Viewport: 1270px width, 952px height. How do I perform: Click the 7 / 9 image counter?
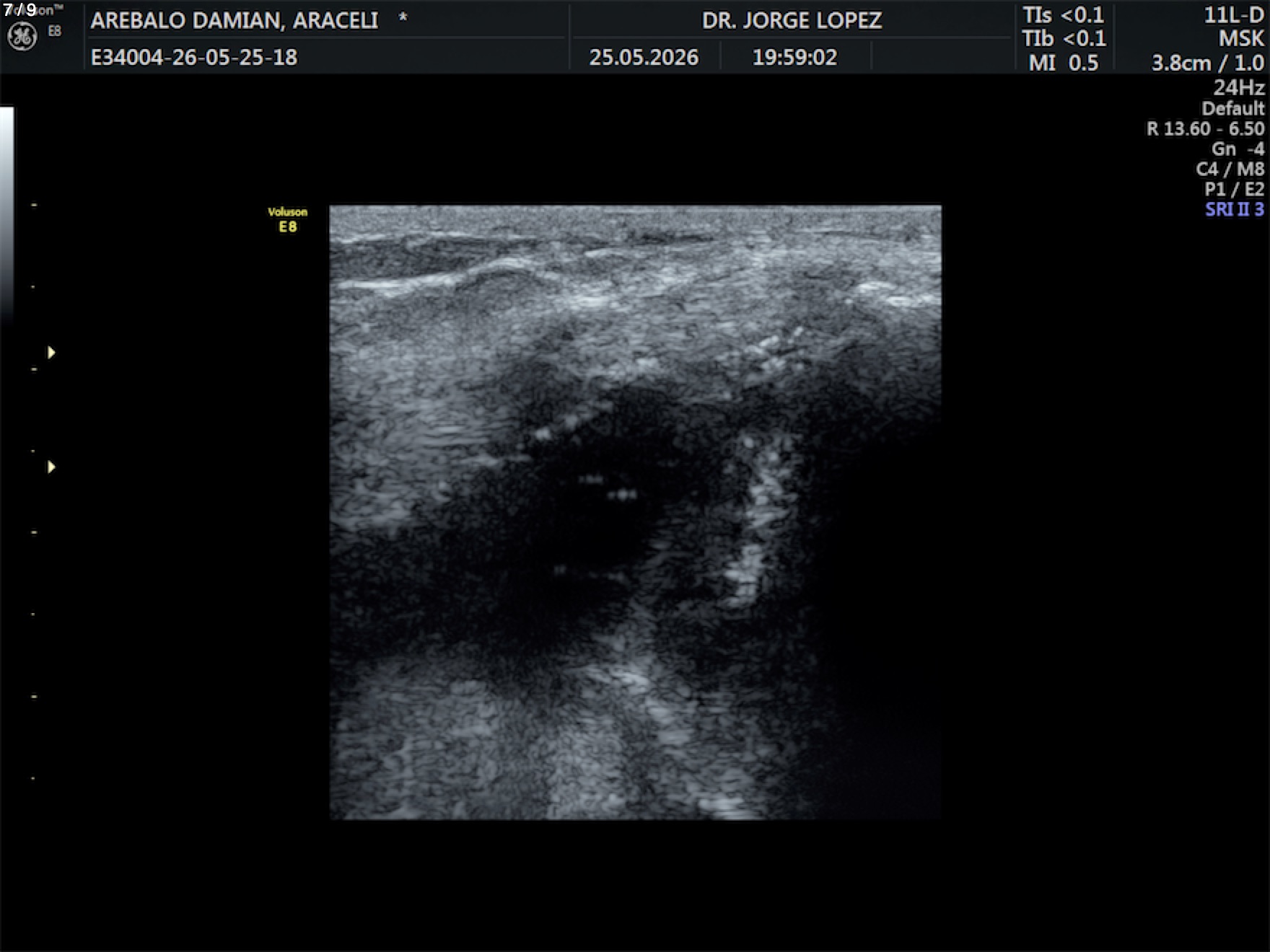coord(20,9)
